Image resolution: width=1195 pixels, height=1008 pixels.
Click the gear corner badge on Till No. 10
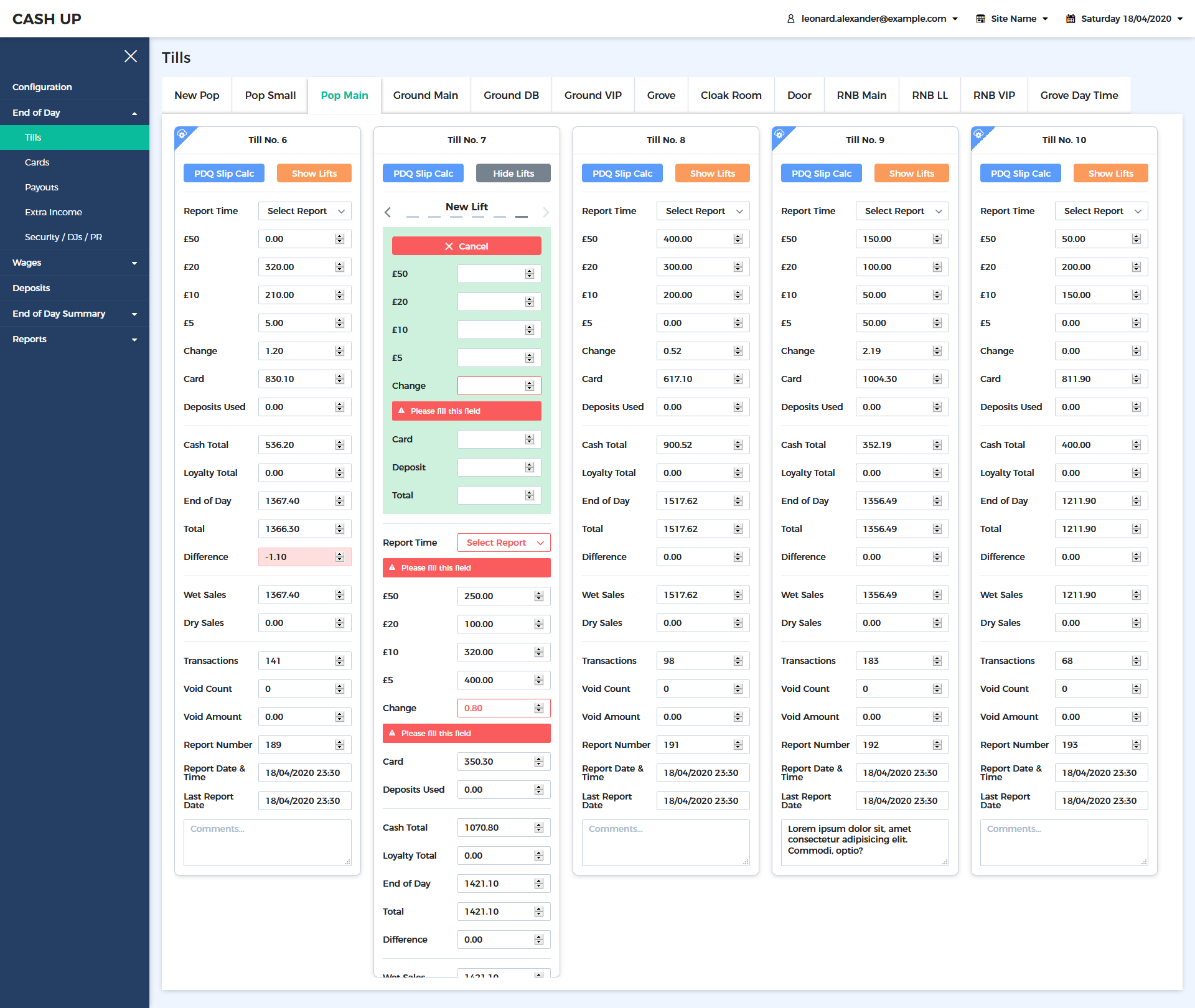(978, 134)
